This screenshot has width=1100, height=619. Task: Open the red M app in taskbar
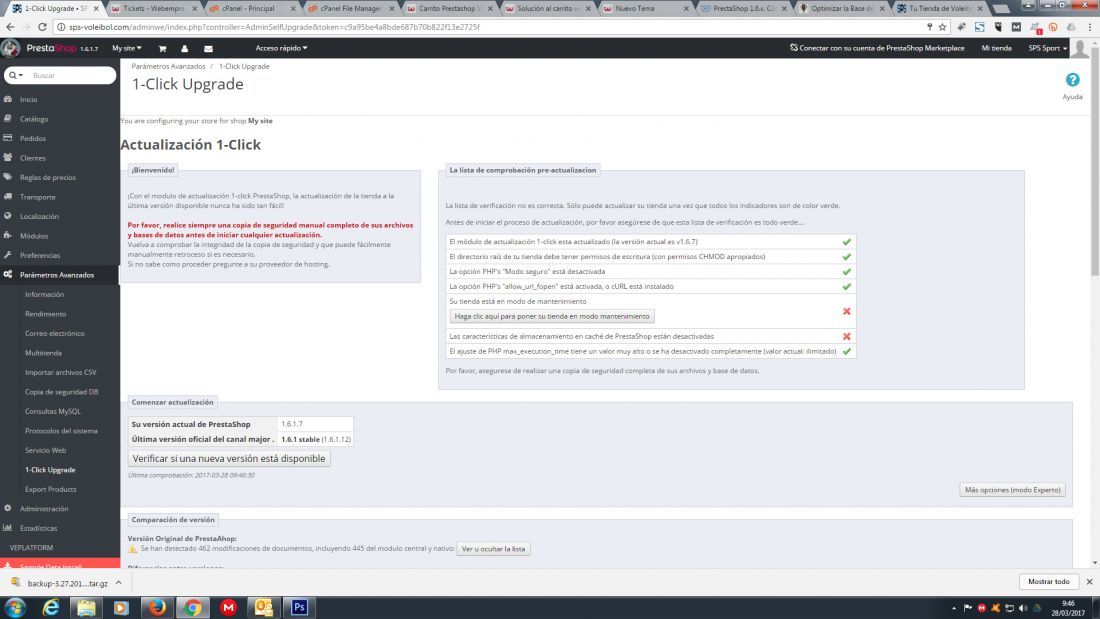click(228, 607)
